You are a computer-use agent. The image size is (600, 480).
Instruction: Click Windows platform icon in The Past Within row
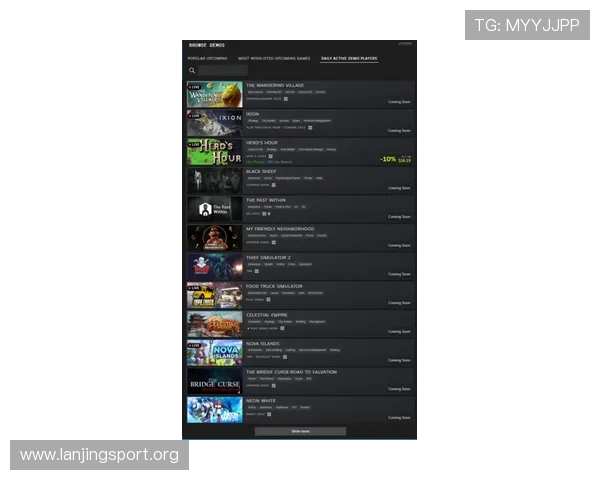[264, 214]
